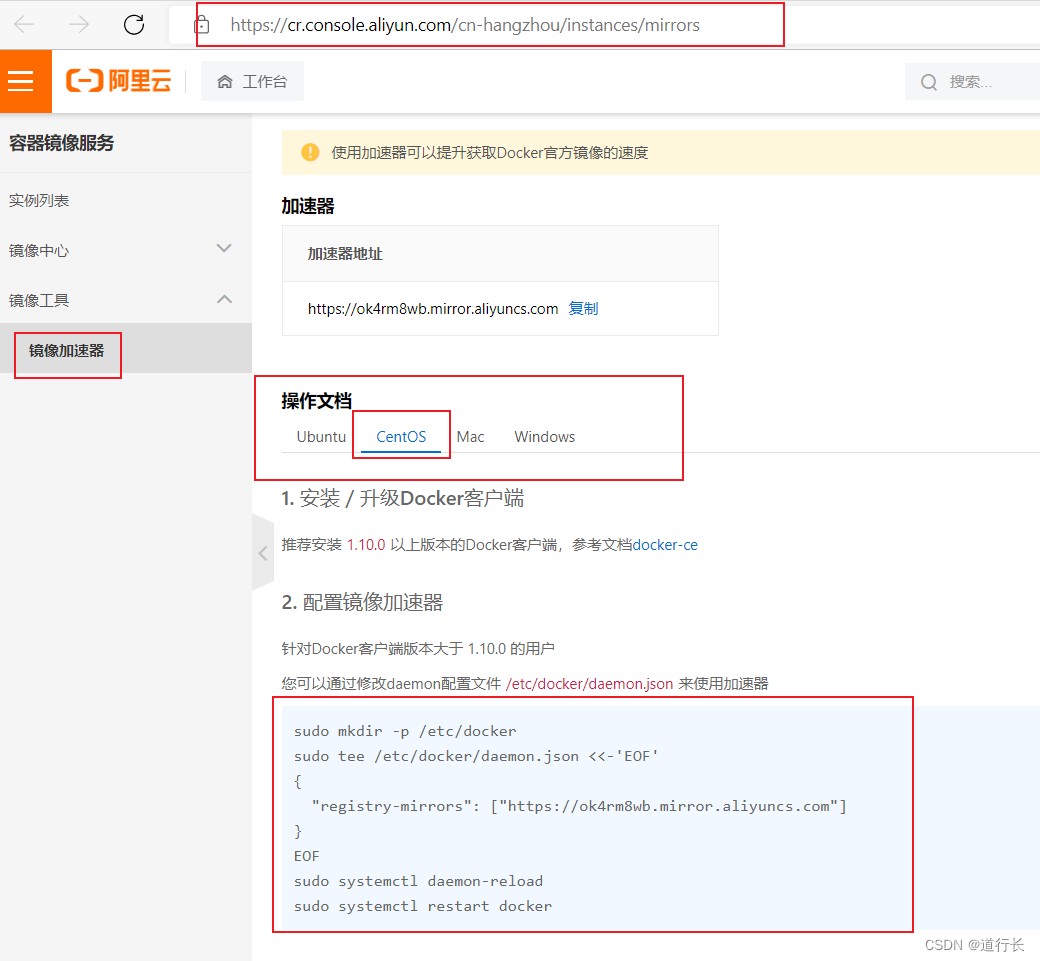Switch to the Ubuntu tab
This screenshot has height=961, width=1040.
point(321,436)
